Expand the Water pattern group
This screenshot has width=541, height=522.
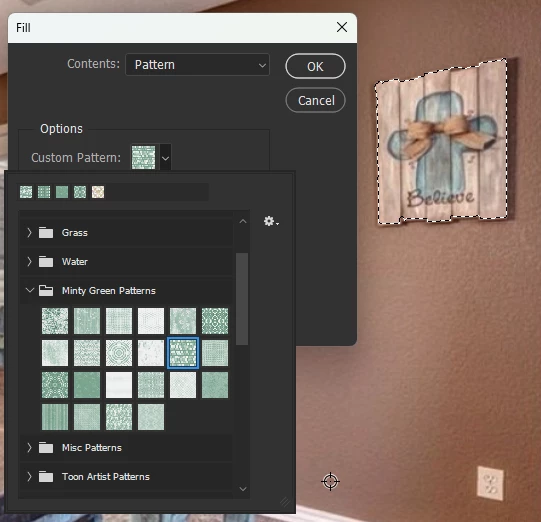(x=29, y=262)
